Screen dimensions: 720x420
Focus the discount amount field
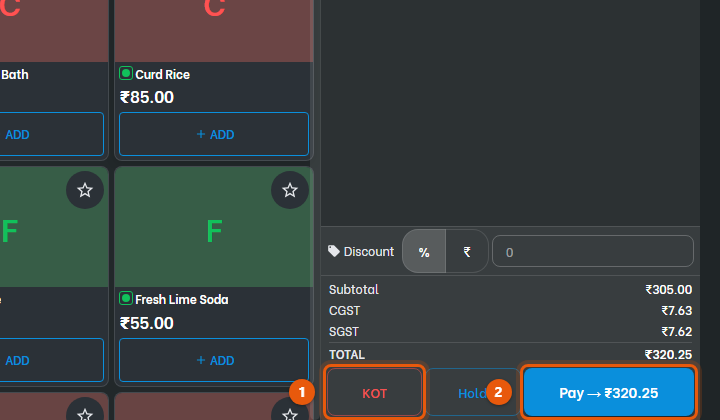(x=593, y=251)
